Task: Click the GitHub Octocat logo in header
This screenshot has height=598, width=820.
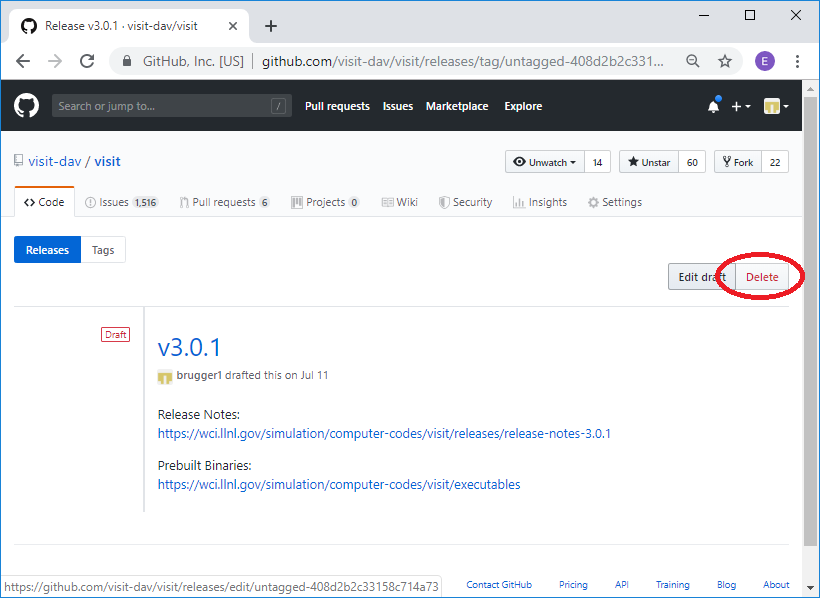Action: tap(26, 106)
